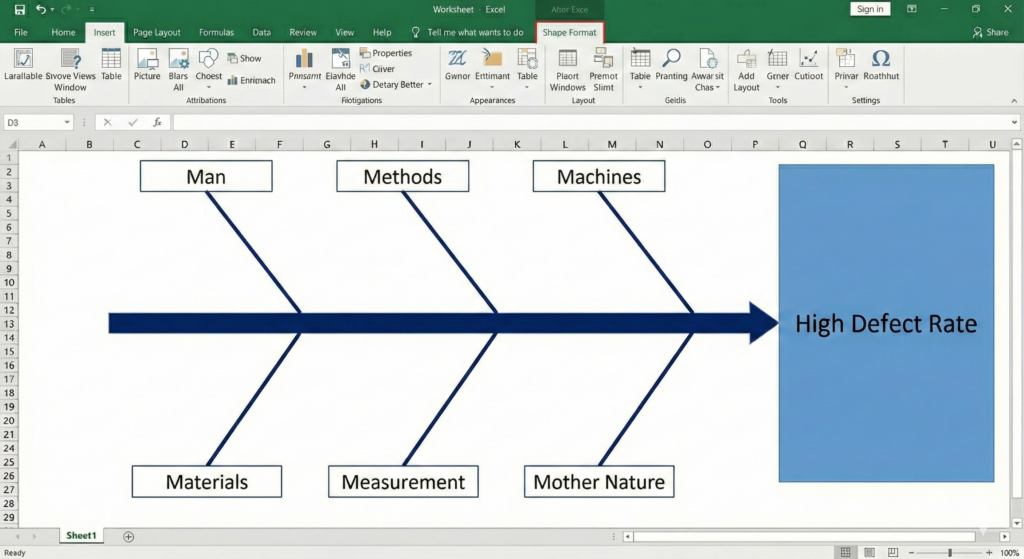Select the Mother Nature text box

[x=599, y=482]
